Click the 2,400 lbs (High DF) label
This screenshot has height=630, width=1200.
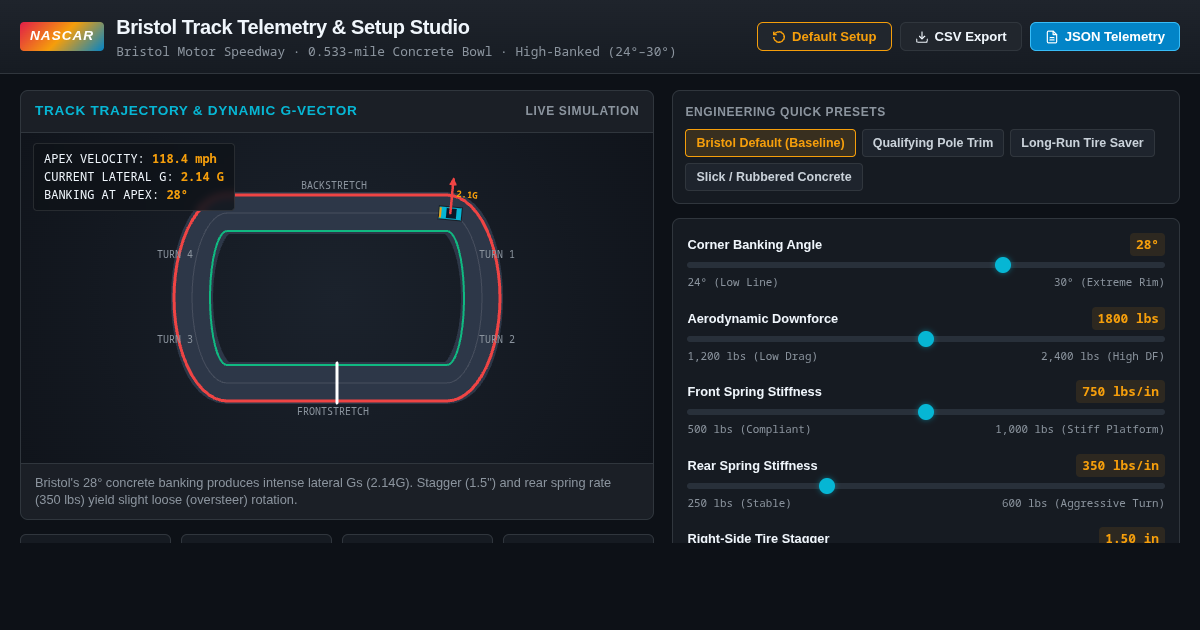pyautogui.click(x=1103, y=357)
